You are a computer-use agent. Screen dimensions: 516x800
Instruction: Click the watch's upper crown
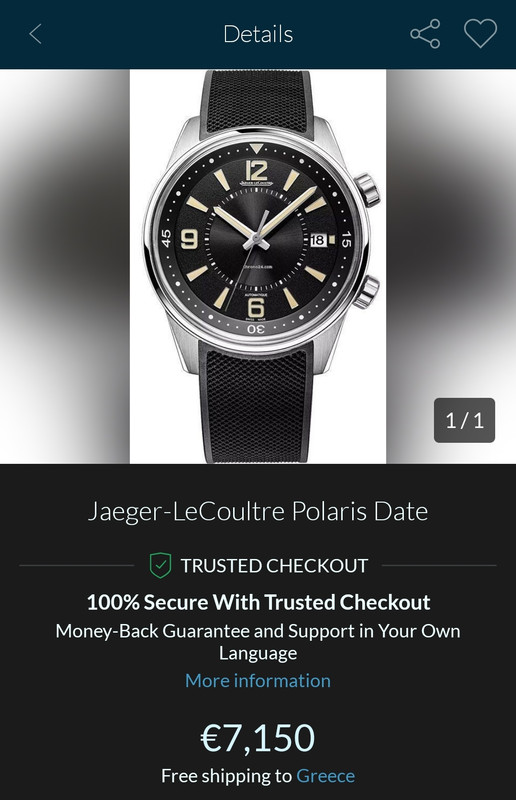point(368,190)
